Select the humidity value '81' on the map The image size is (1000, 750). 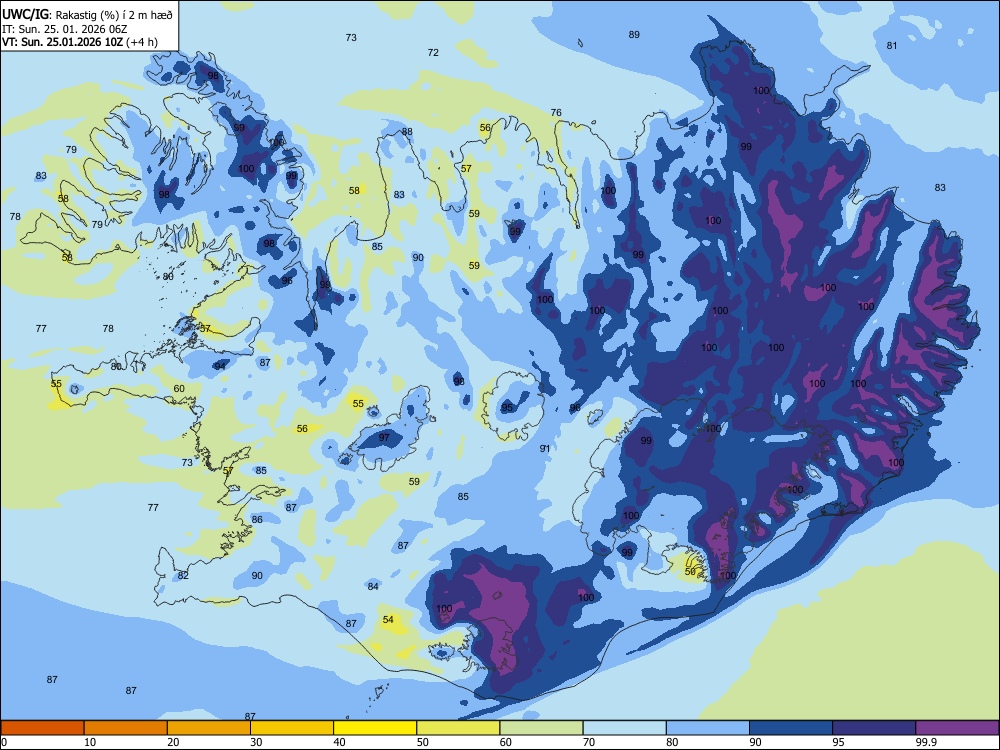pos(892,45)
